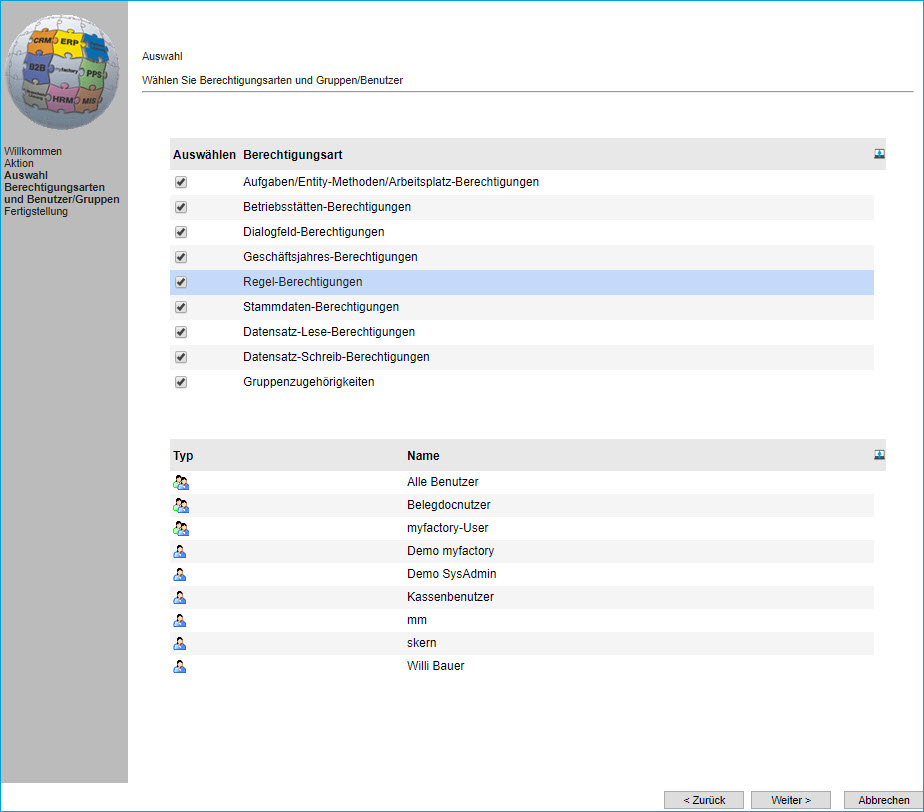
Task: Toggle the Dialogfeld-Berechtigungen checkbox
Action: [181, 232]
